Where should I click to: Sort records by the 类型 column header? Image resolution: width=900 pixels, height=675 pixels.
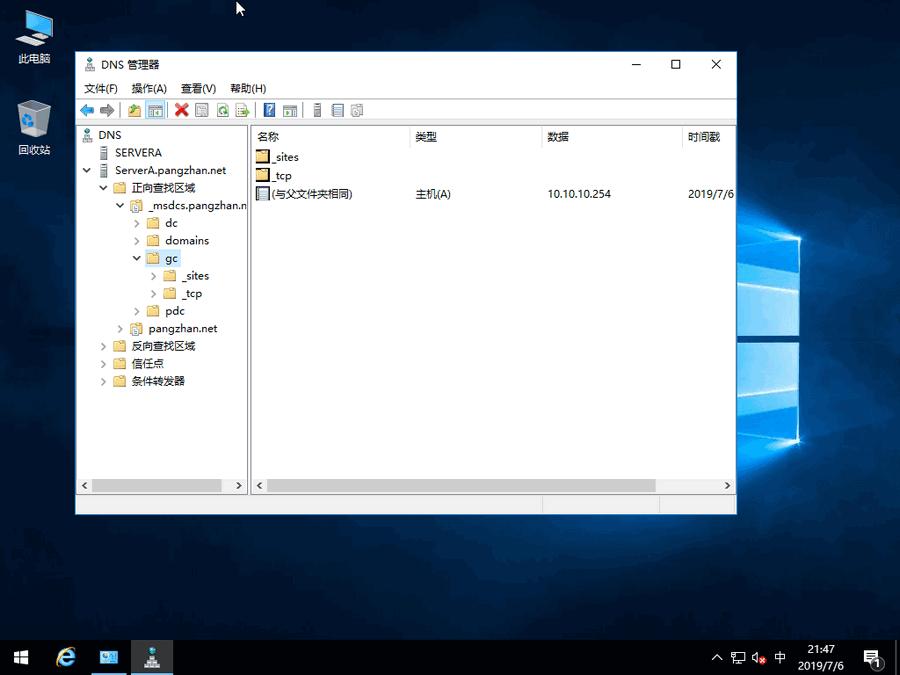(425, 136)
